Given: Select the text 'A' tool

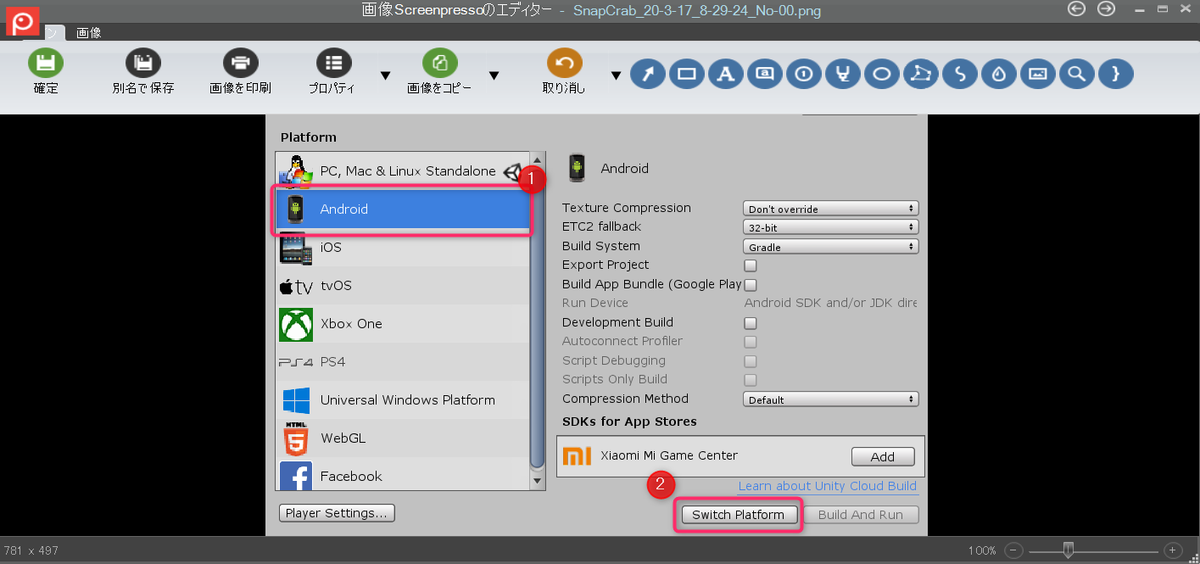Looking at the screenshot, I should point(726,73).
